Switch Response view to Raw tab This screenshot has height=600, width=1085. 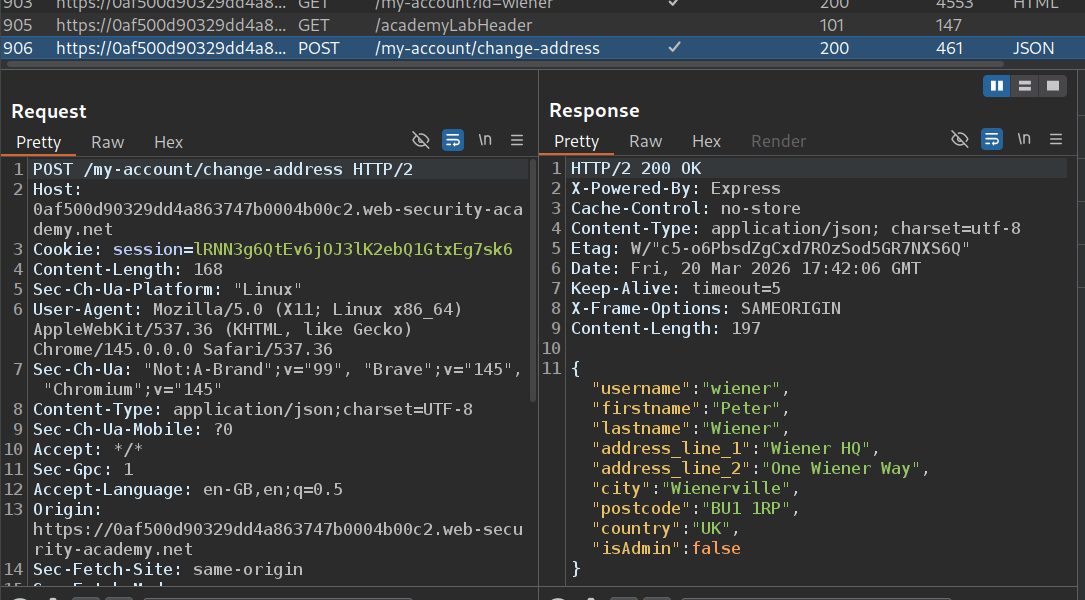tap(645, 141)
